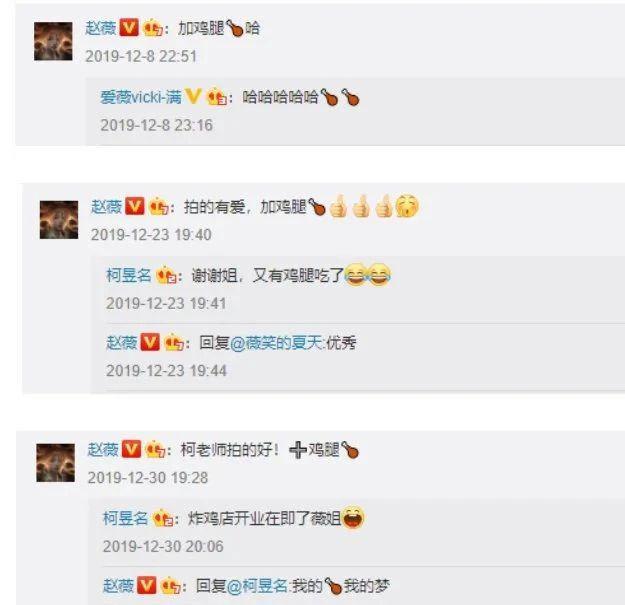This screenshot has width=625, height=605.
Task: Click username 赵薇 on 加鸡腿哈 comment
Action: (x=100, y=28)
